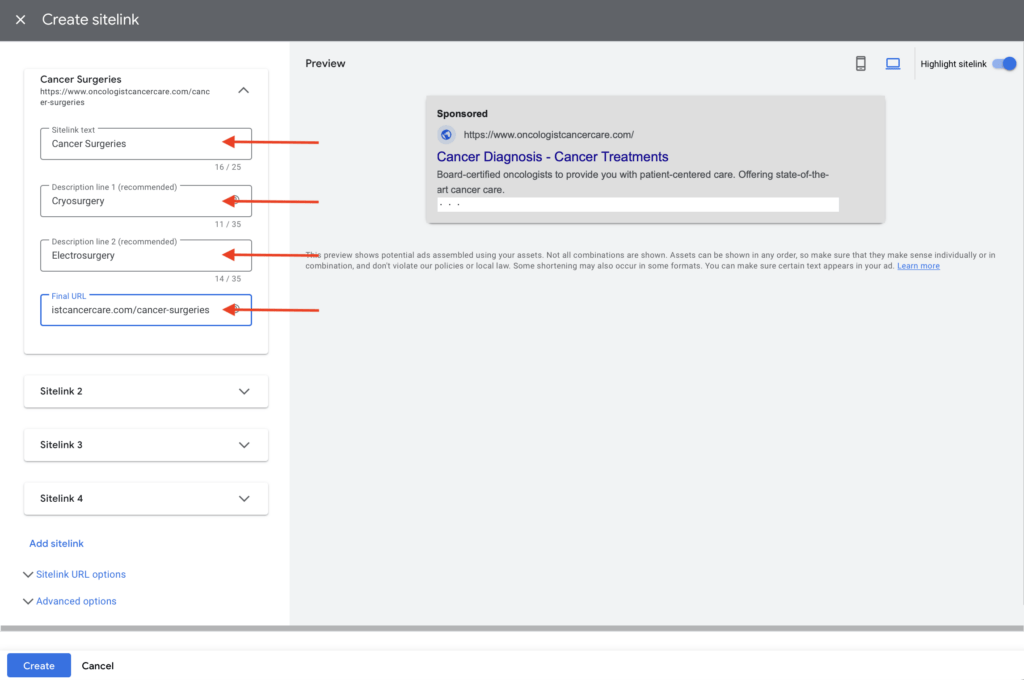Switch preview to desktop laptop view
The image size is (1024, 680).
[x=893, y=64]
